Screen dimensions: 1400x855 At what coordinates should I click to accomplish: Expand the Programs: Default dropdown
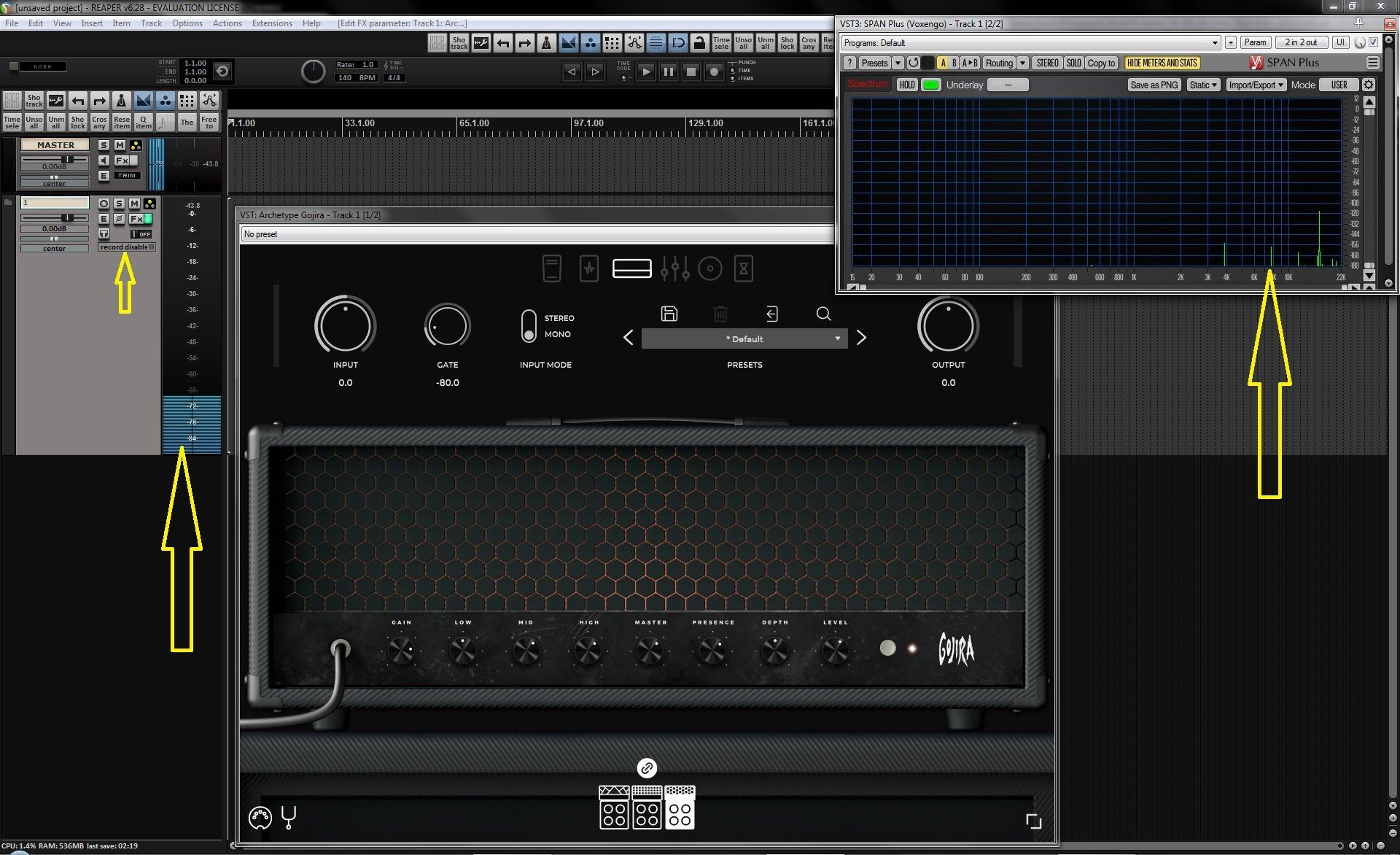(1030, 43)
